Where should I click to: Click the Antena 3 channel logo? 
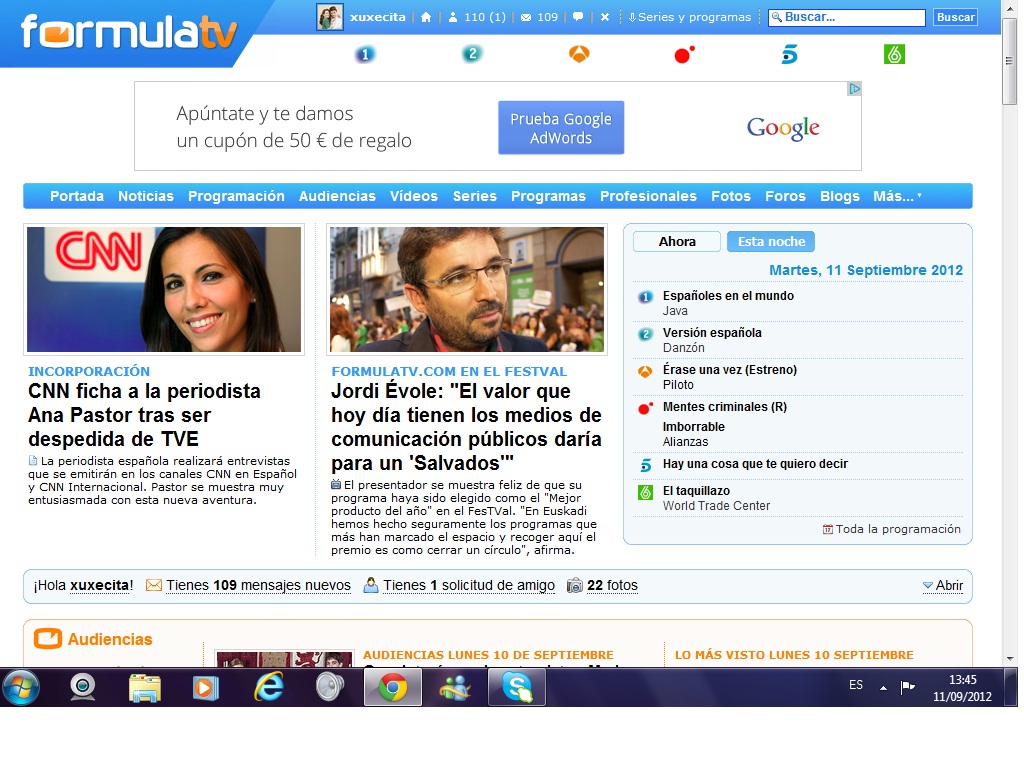(579, 54)
